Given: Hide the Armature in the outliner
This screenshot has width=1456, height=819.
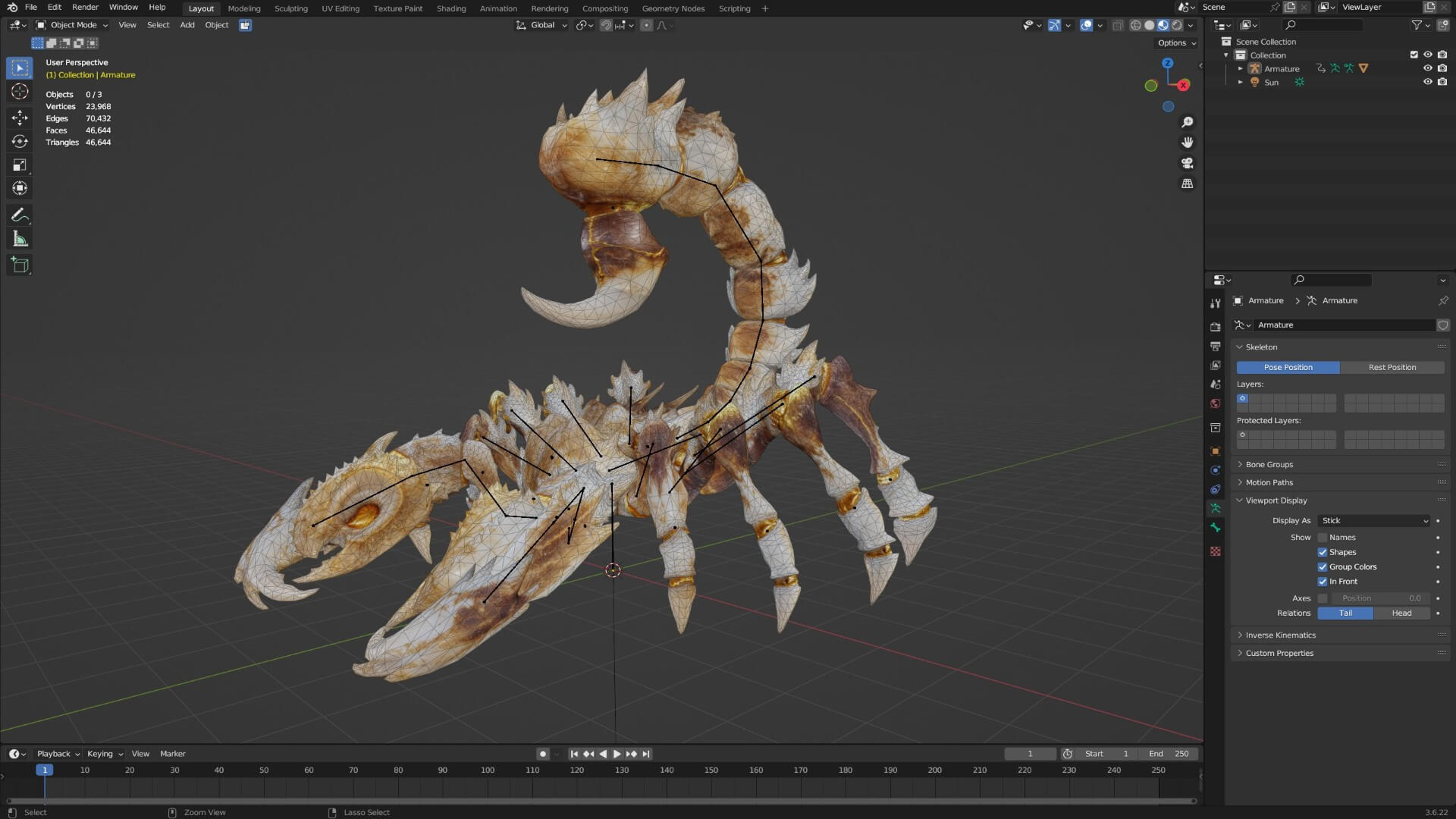Looking at the screenshot, I should point(1428,68).
